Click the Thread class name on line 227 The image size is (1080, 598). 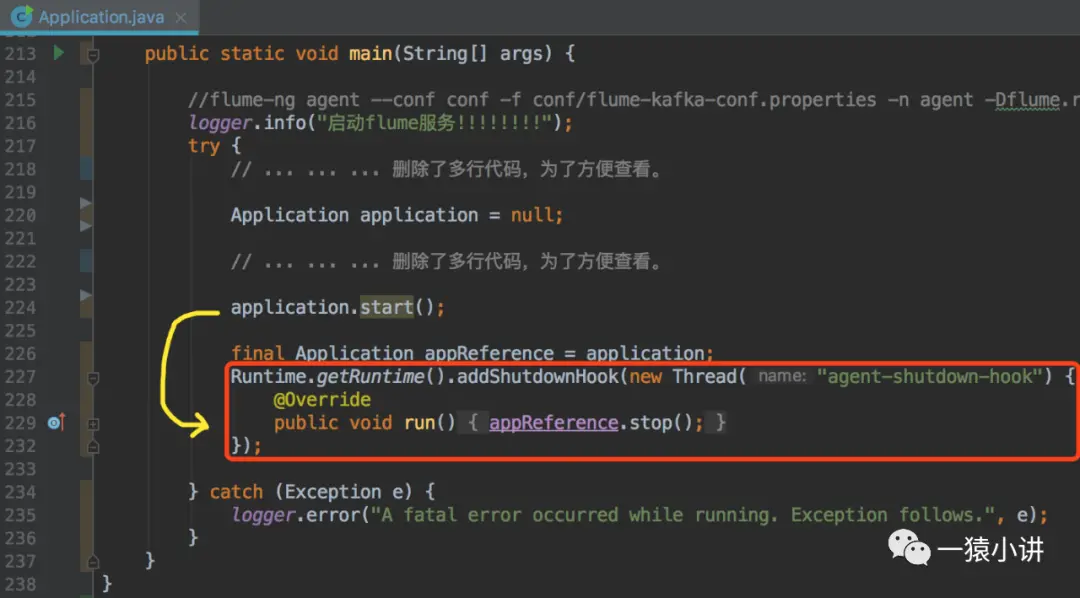pyautogui.click(x=704, y=376)
